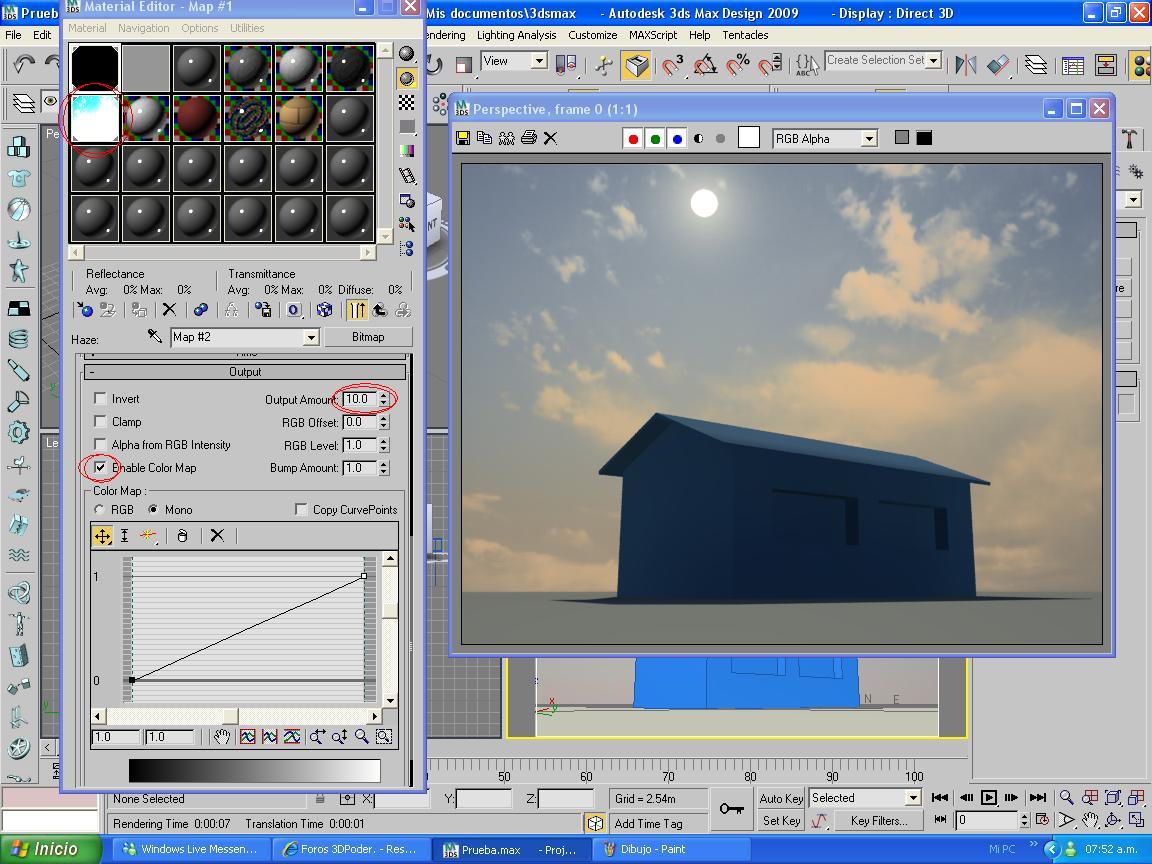Image resolution: width=1152 pixels, height=864 pixels.
Task: Click the print image icon in render window
Action: [x=528, y=138]
